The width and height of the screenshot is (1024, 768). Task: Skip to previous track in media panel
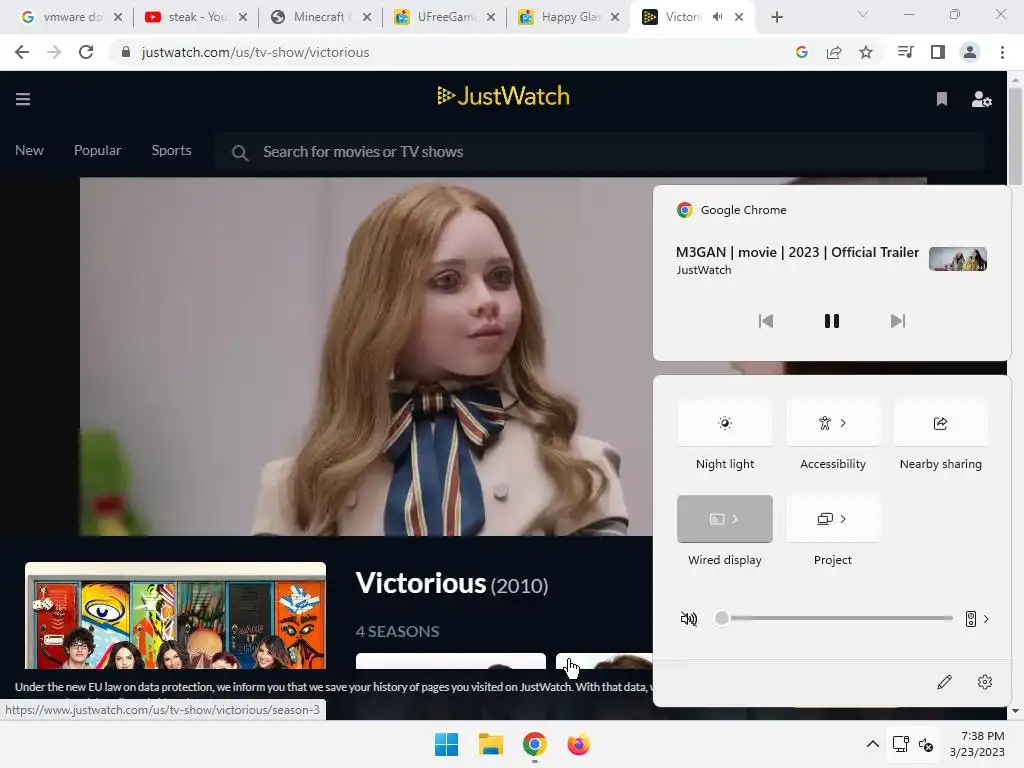[x=765, y=321]
